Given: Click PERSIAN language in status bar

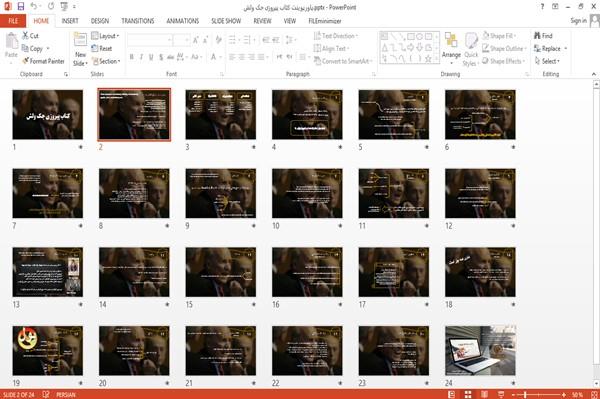Looking at the screenshot, I should click(x=66, y=394).
